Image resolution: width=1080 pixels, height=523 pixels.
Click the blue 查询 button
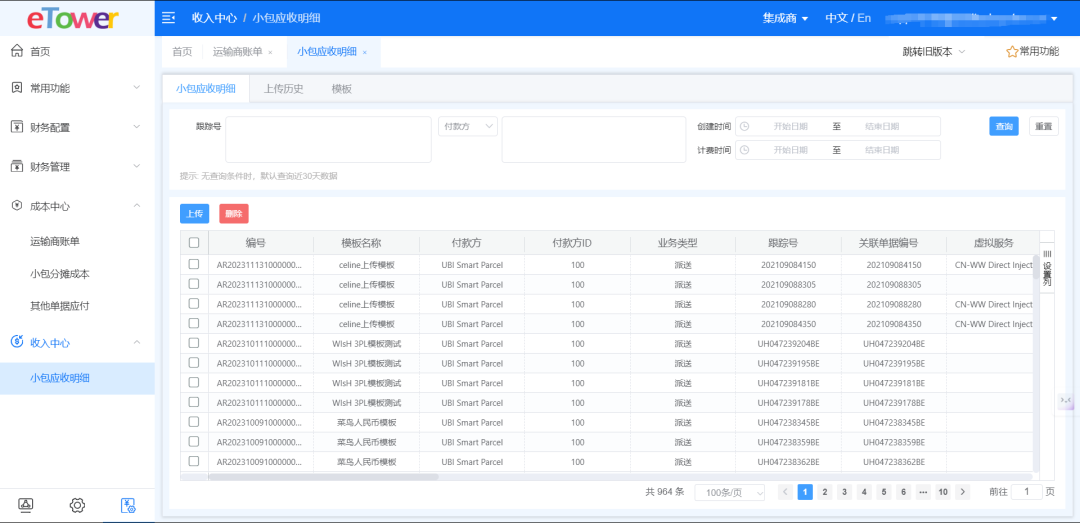1003,126
